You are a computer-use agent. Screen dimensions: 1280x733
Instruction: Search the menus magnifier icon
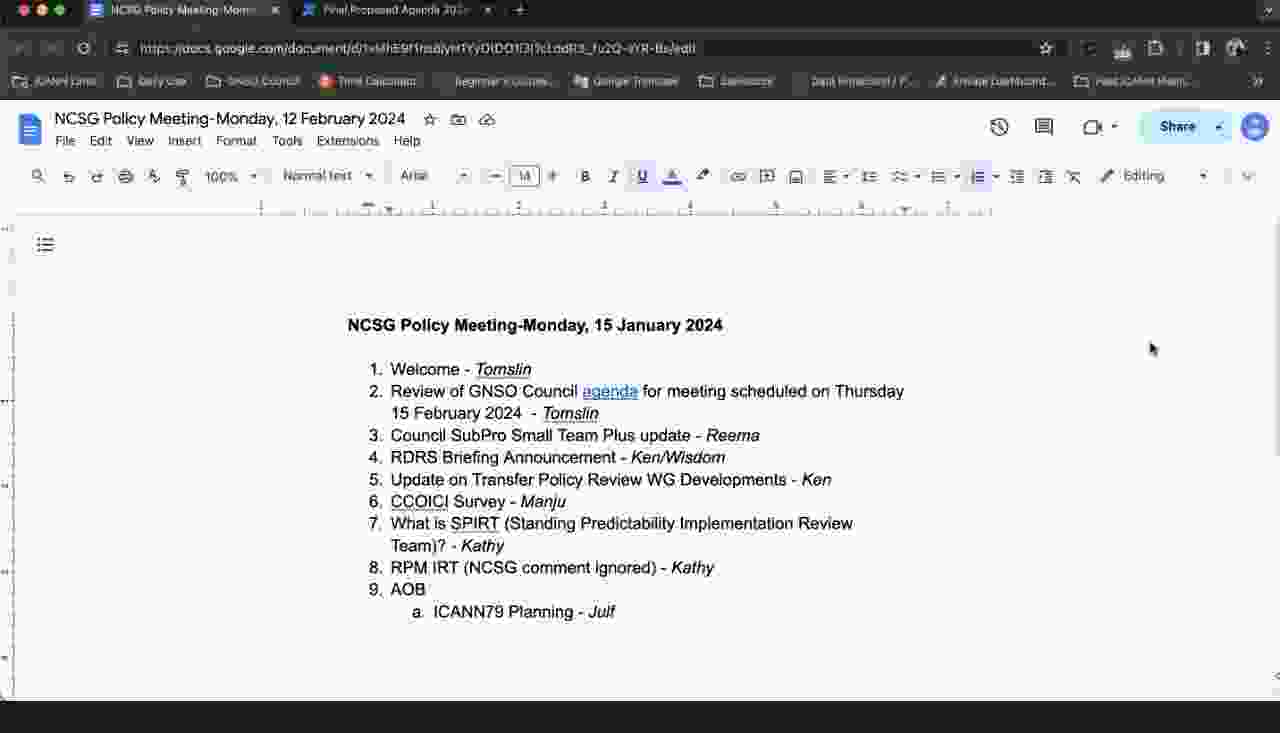coord(38,176)
